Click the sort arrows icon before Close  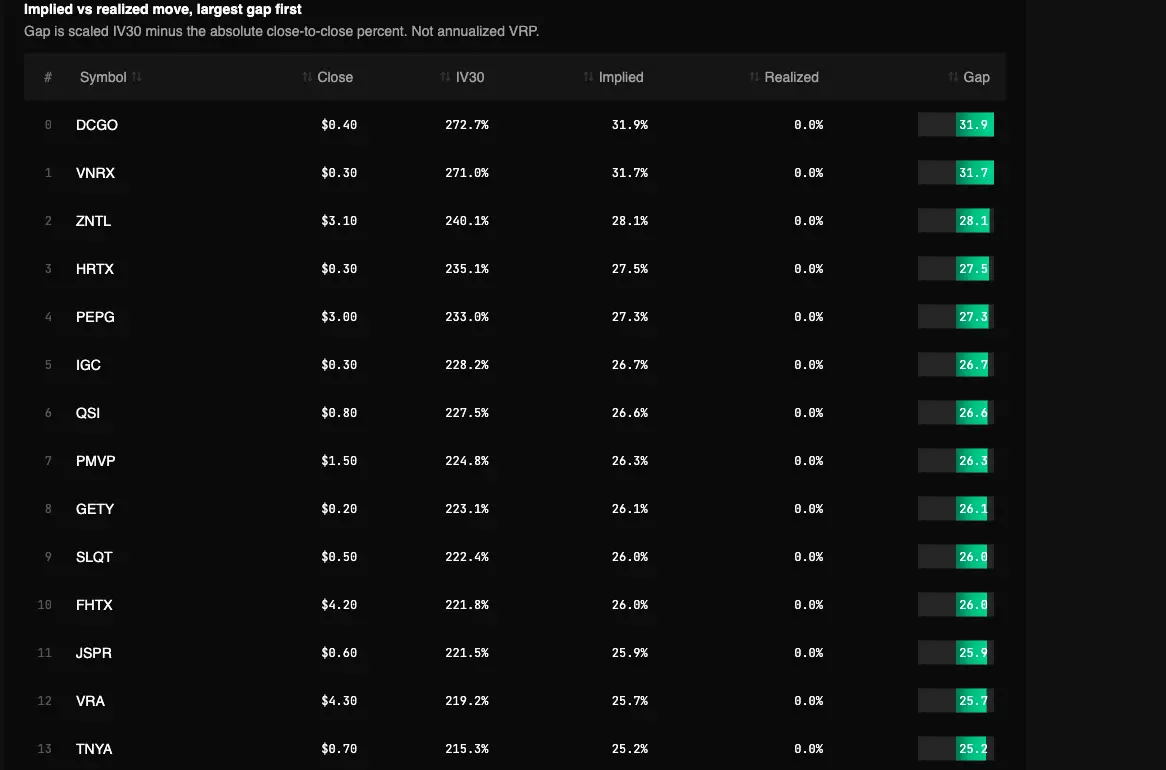tap(307, 77)
